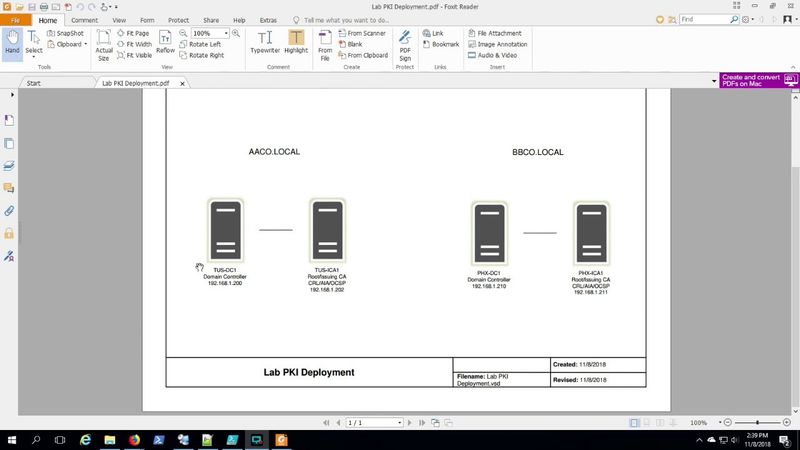Rotate the page left
This screenshot has width=800, height=450.
point(200,44)
